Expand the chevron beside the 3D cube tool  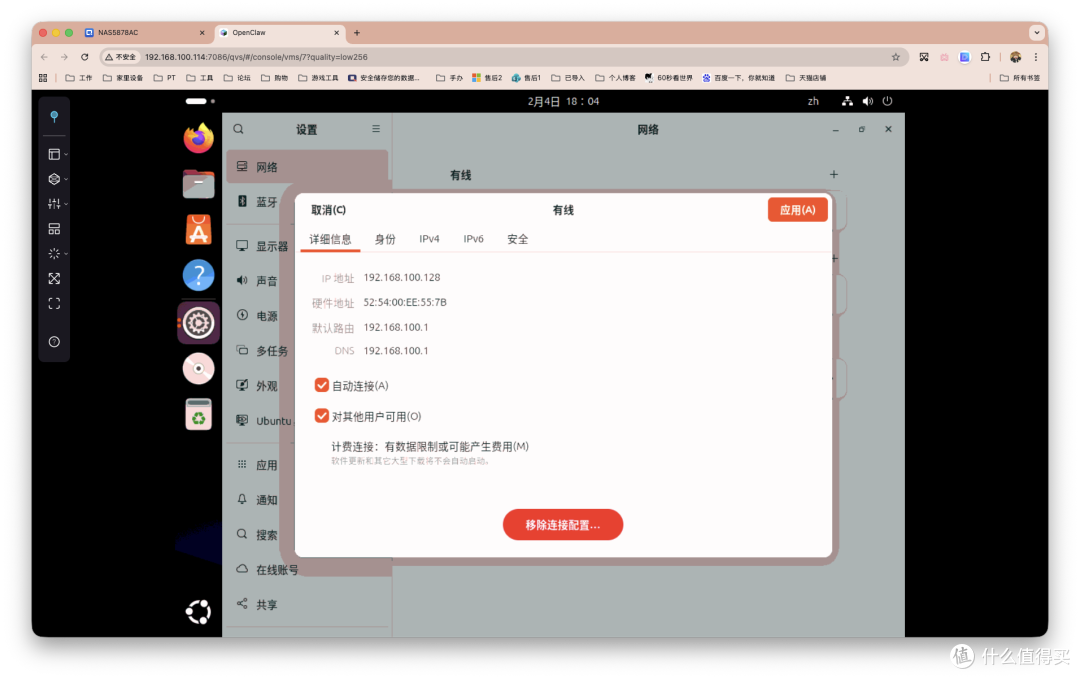(x=66, y=180)
